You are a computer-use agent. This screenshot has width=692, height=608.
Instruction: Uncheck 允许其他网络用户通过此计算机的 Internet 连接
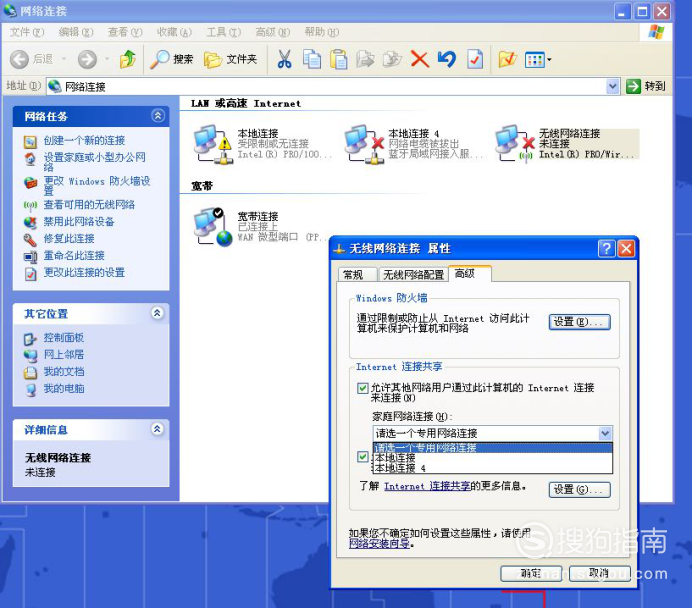point(362,388)
